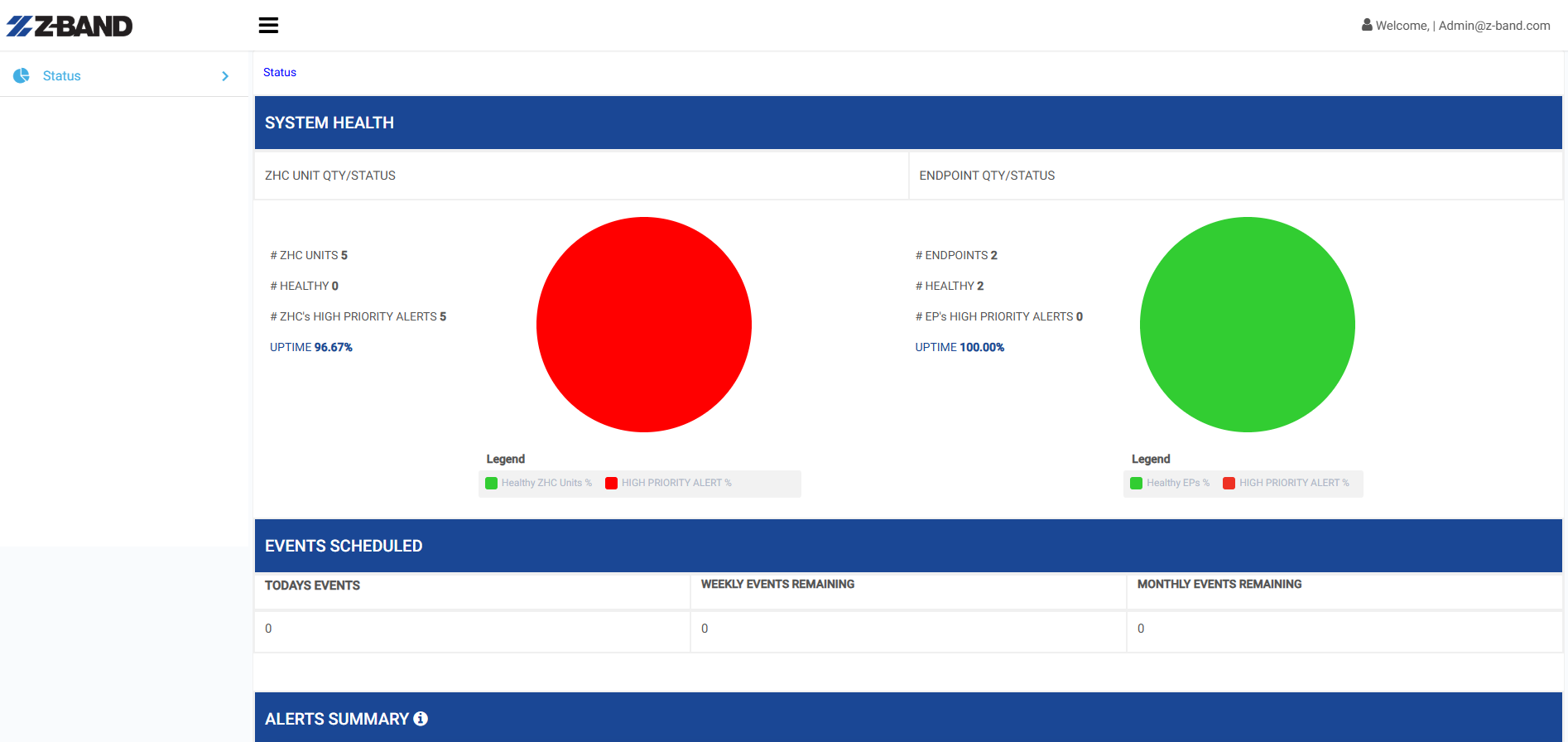Open the Status item in the sidebar
The height and width of the screenshot is (742, 1568).
(x=62, y=76)
